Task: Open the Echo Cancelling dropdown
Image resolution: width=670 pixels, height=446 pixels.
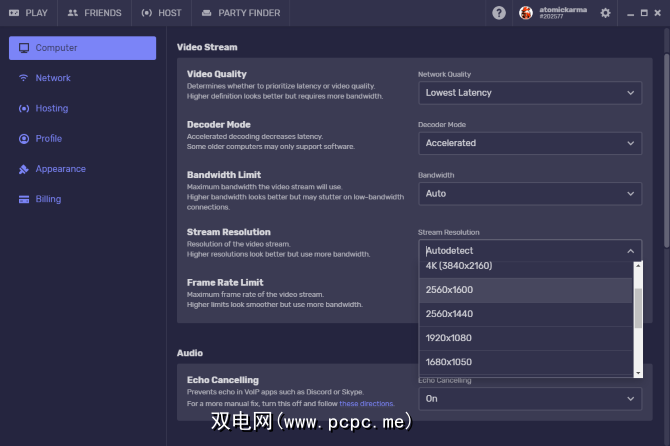Action: click(530, 399)
